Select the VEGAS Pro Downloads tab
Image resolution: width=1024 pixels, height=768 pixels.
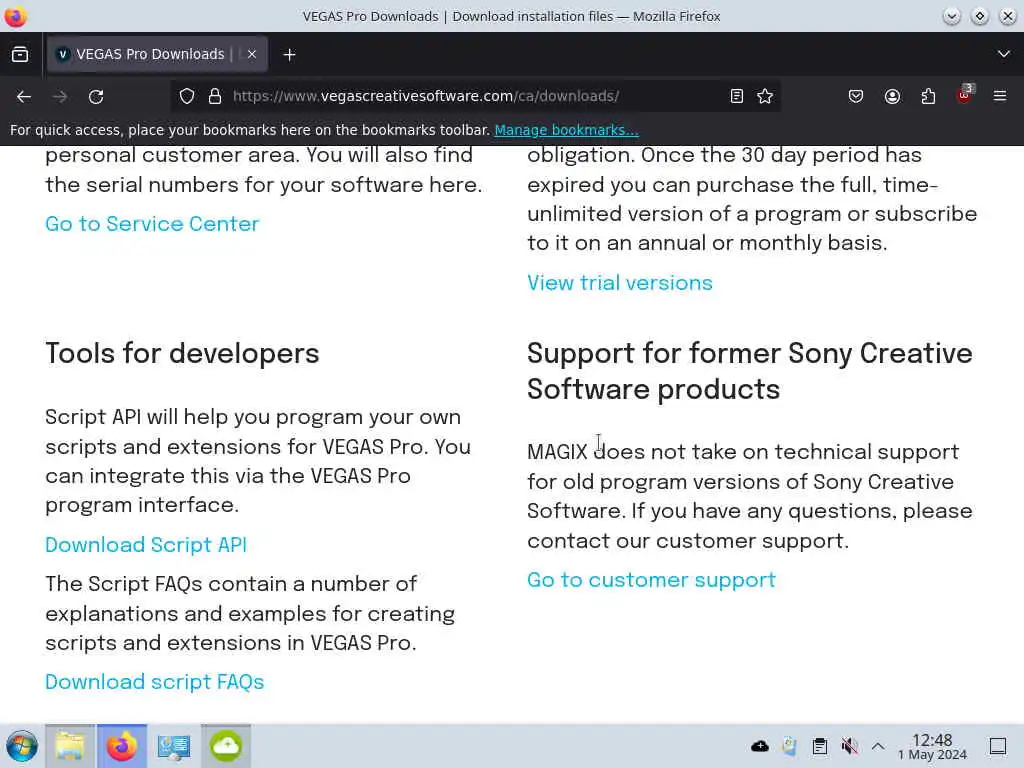[157, 54]
